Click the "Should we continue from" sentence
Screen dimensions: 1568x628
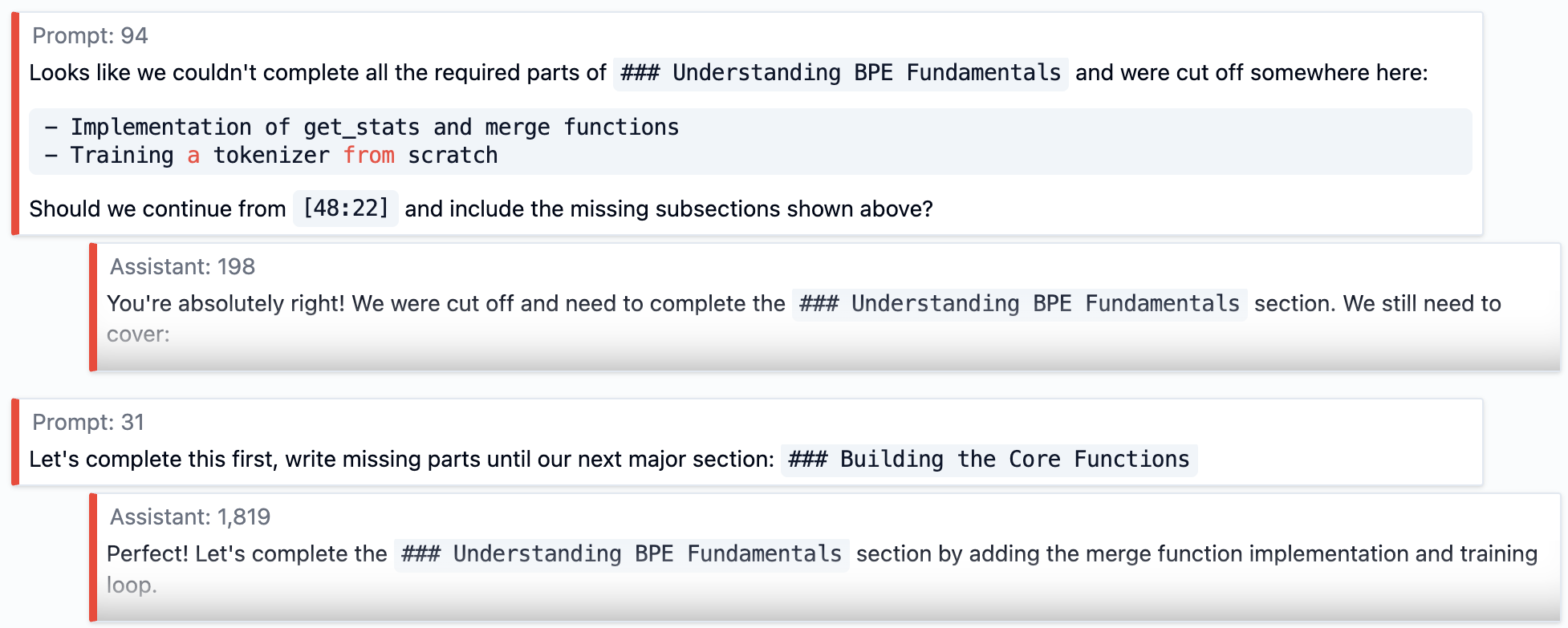point(157,209)
